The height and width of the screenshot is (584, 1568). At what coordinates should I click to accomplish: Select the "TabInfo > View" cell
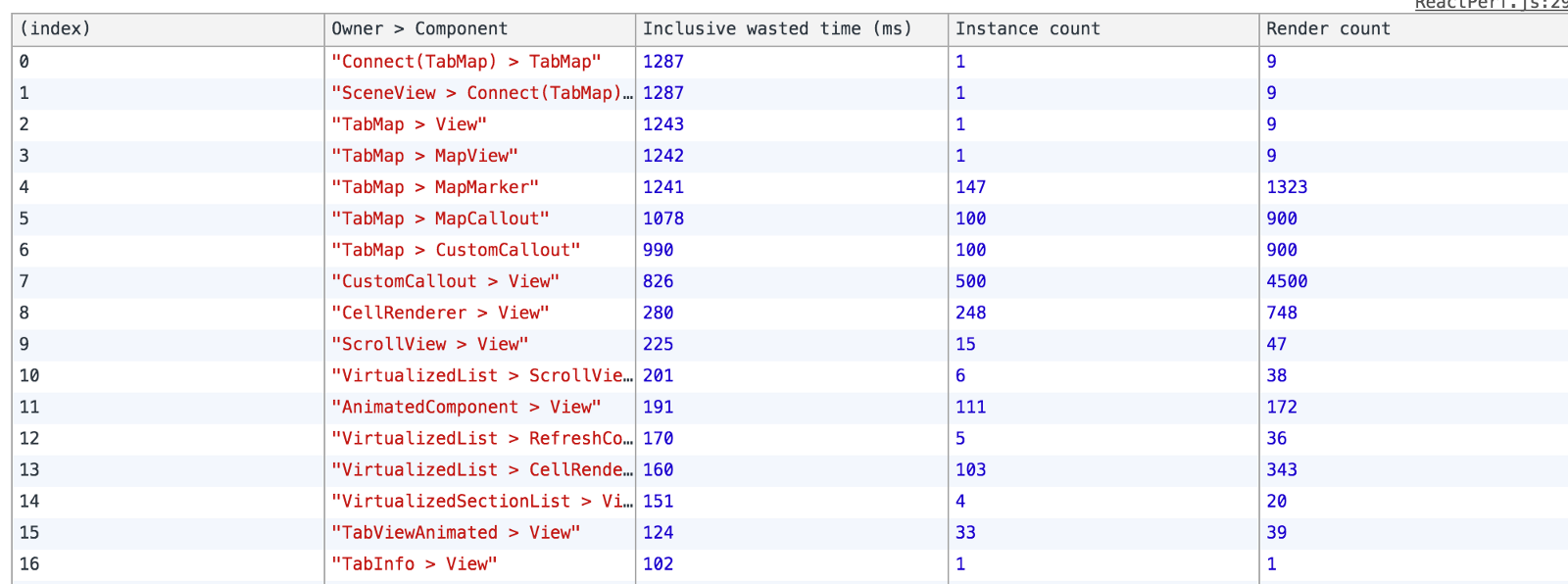(x=415, y=563)
